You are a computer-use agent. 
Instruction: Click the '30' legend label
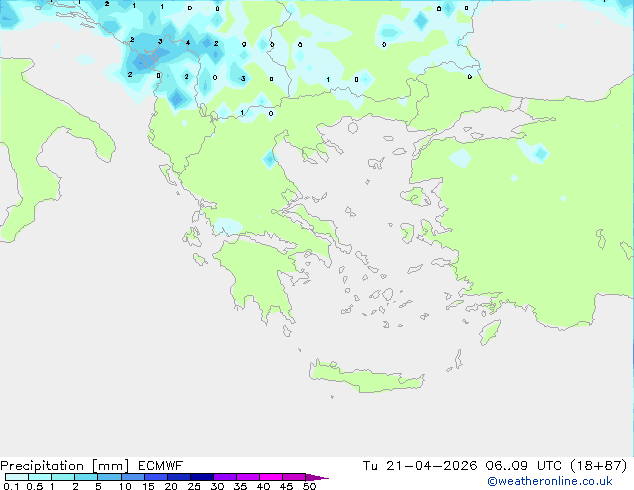click(217, 486)
